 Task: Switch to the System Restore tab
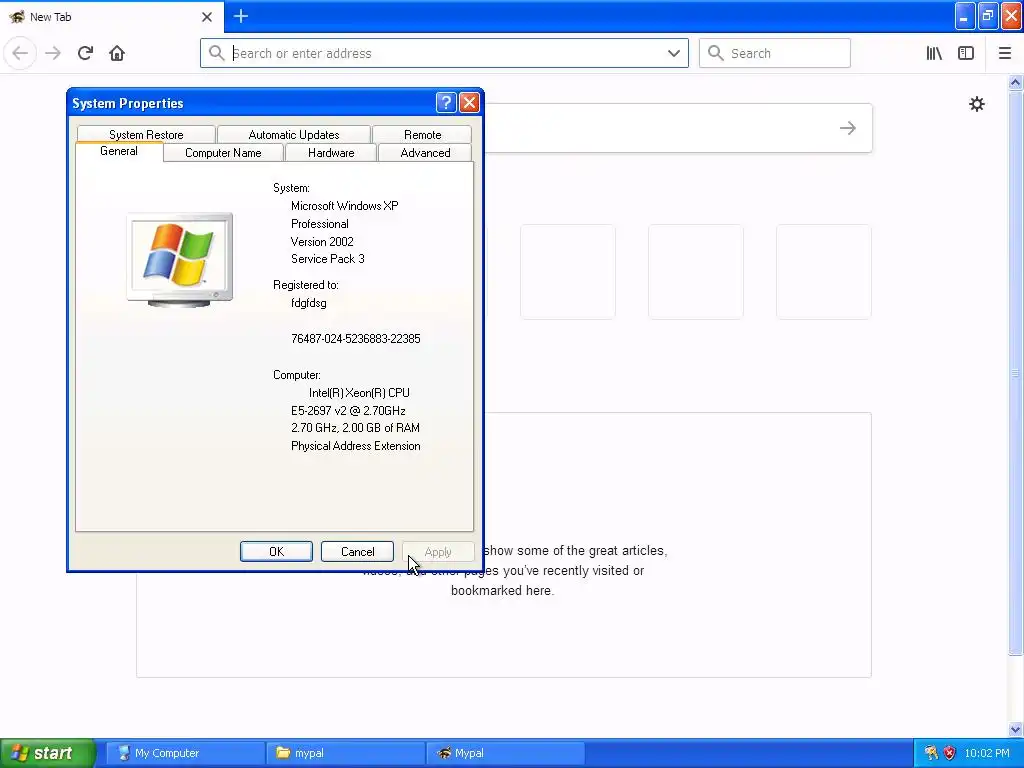point(146,135)
